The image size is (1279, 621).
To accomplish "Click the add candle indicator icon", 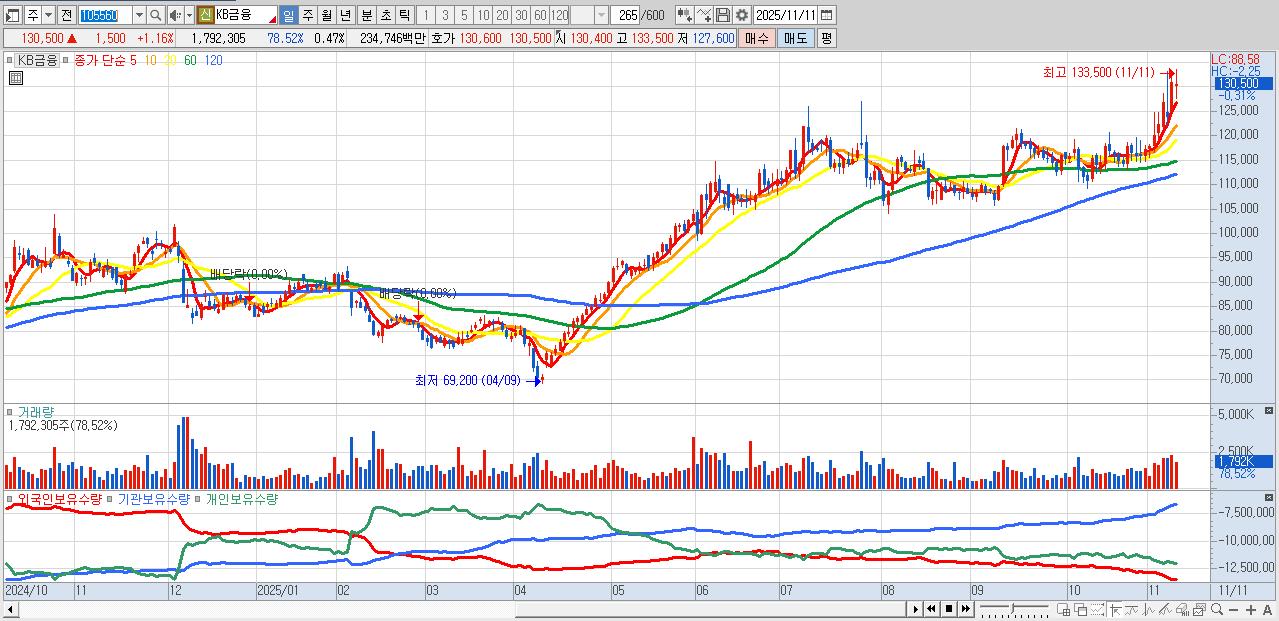I will 685,16.
